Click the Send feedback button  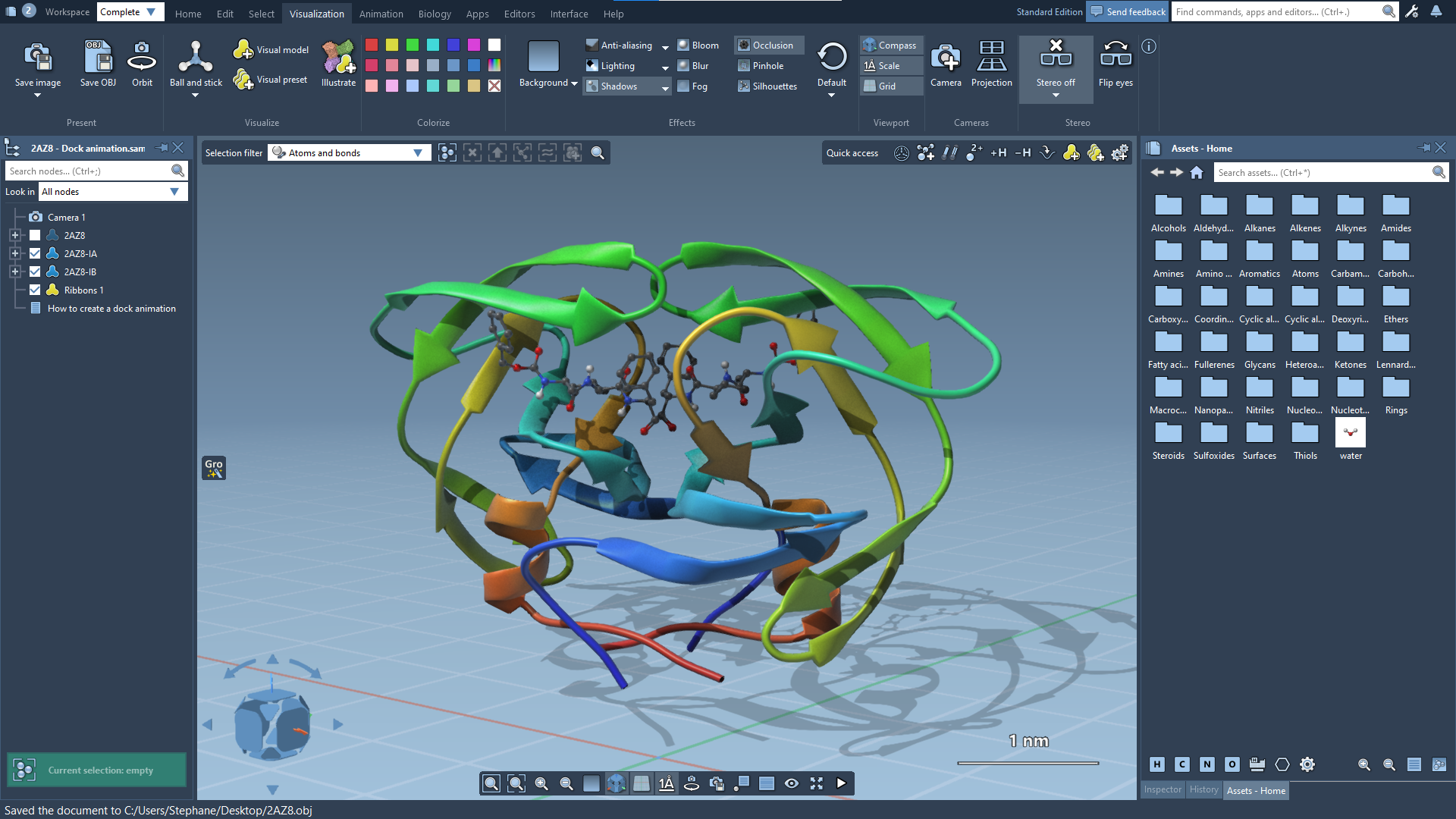(x=1128, y=11)
